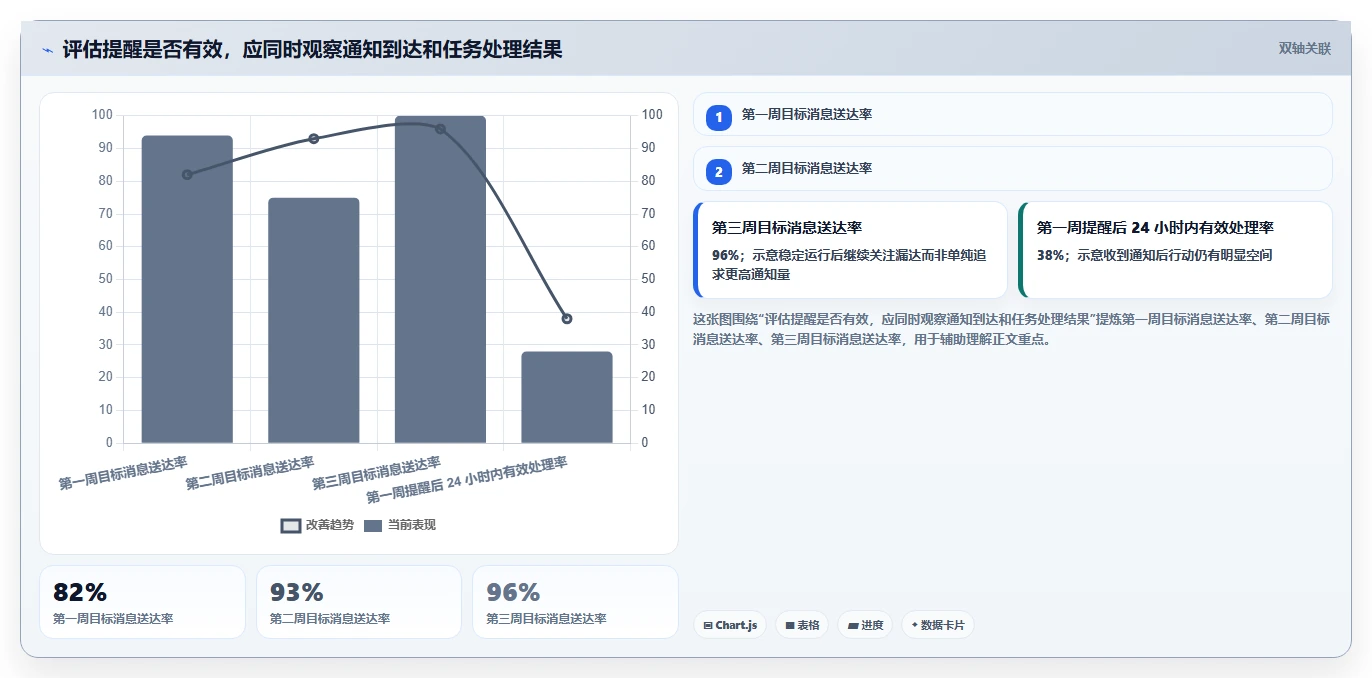Click the x-axis label 第二周目标消息送达率

point(250,473)
